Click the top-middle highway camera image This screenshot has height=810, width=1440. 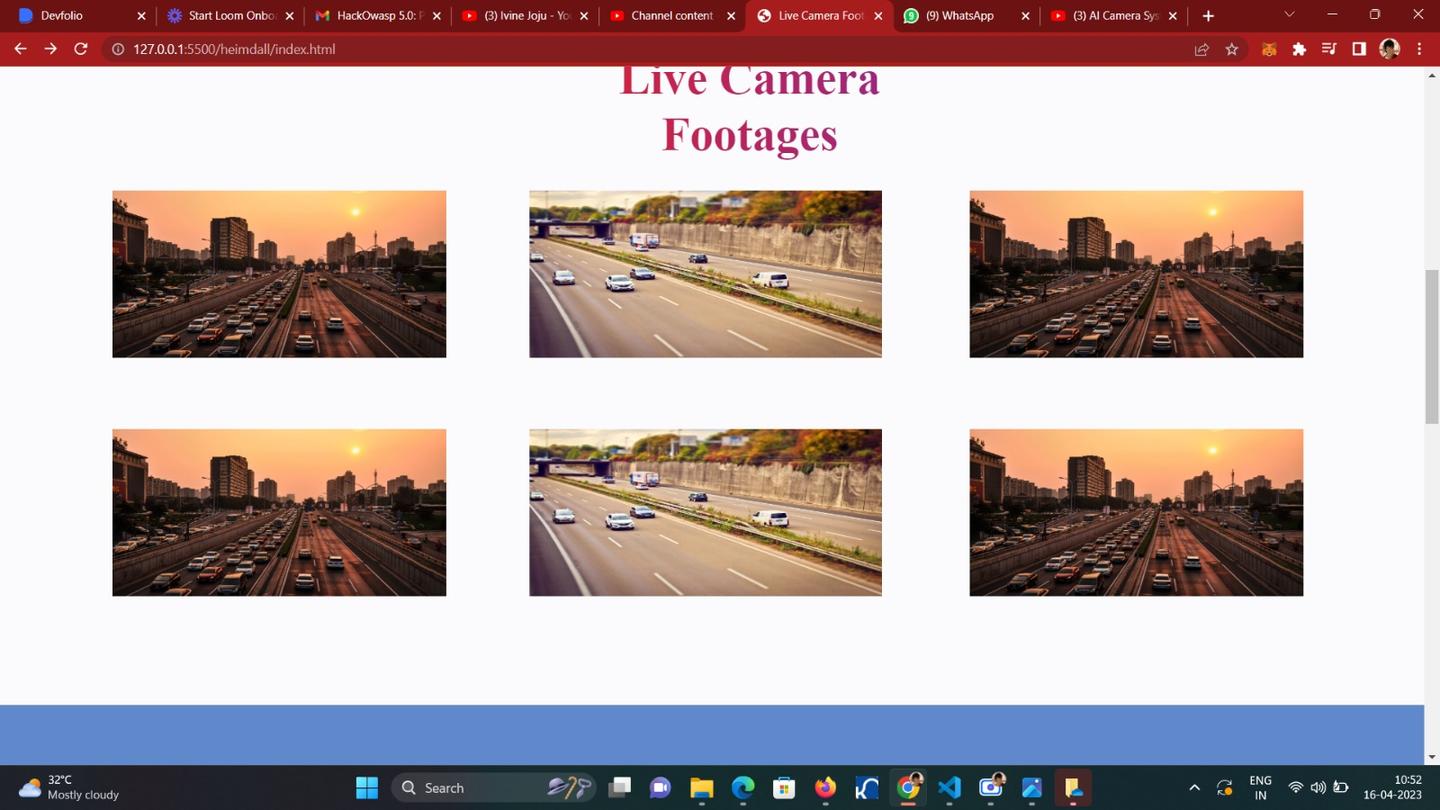tap(705, 274)
